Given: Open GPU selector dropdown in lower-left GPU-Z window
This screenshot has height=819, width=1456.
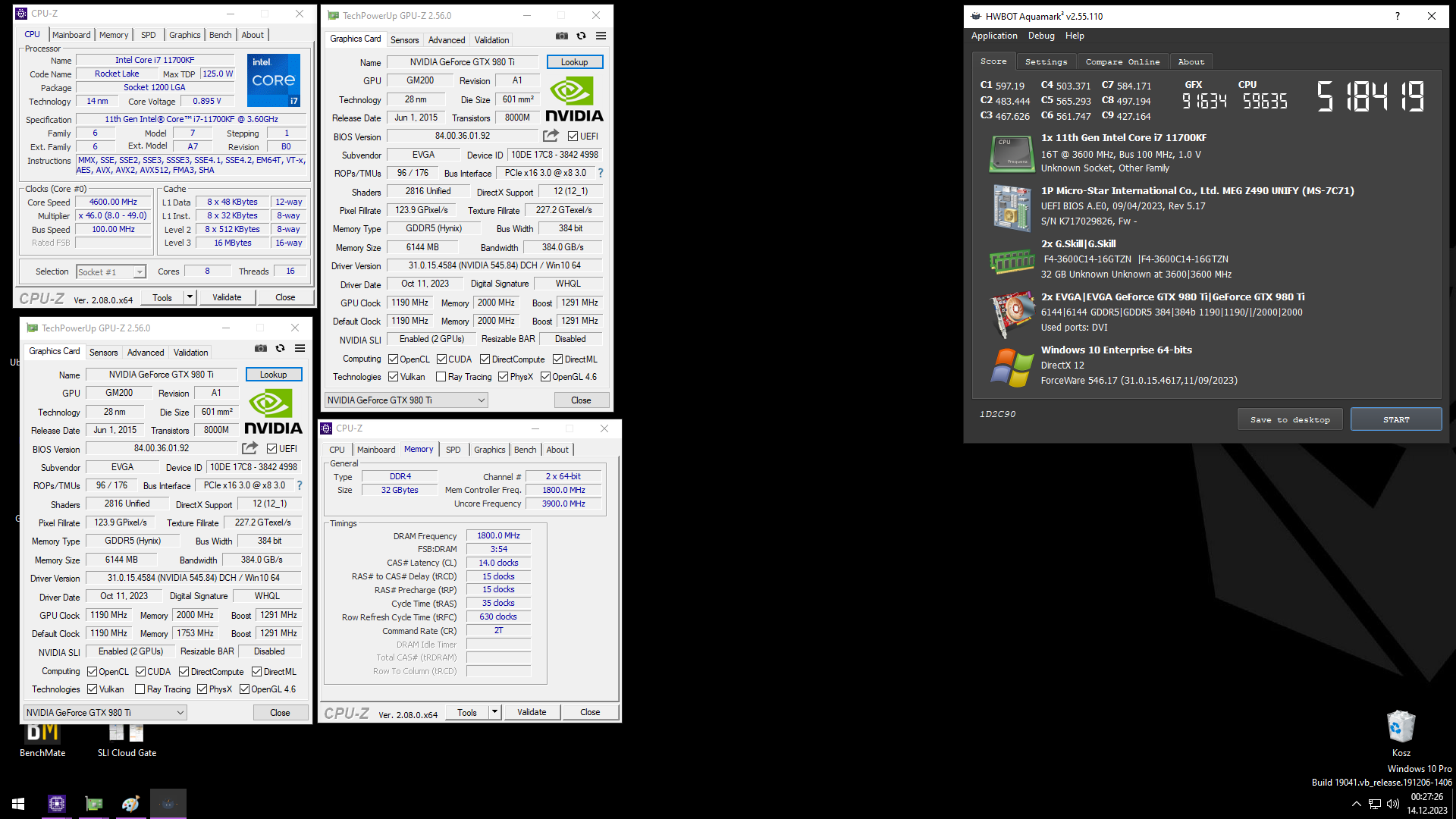Looking at the screenshot, I should pyautogui.click(x=105, y=713).
